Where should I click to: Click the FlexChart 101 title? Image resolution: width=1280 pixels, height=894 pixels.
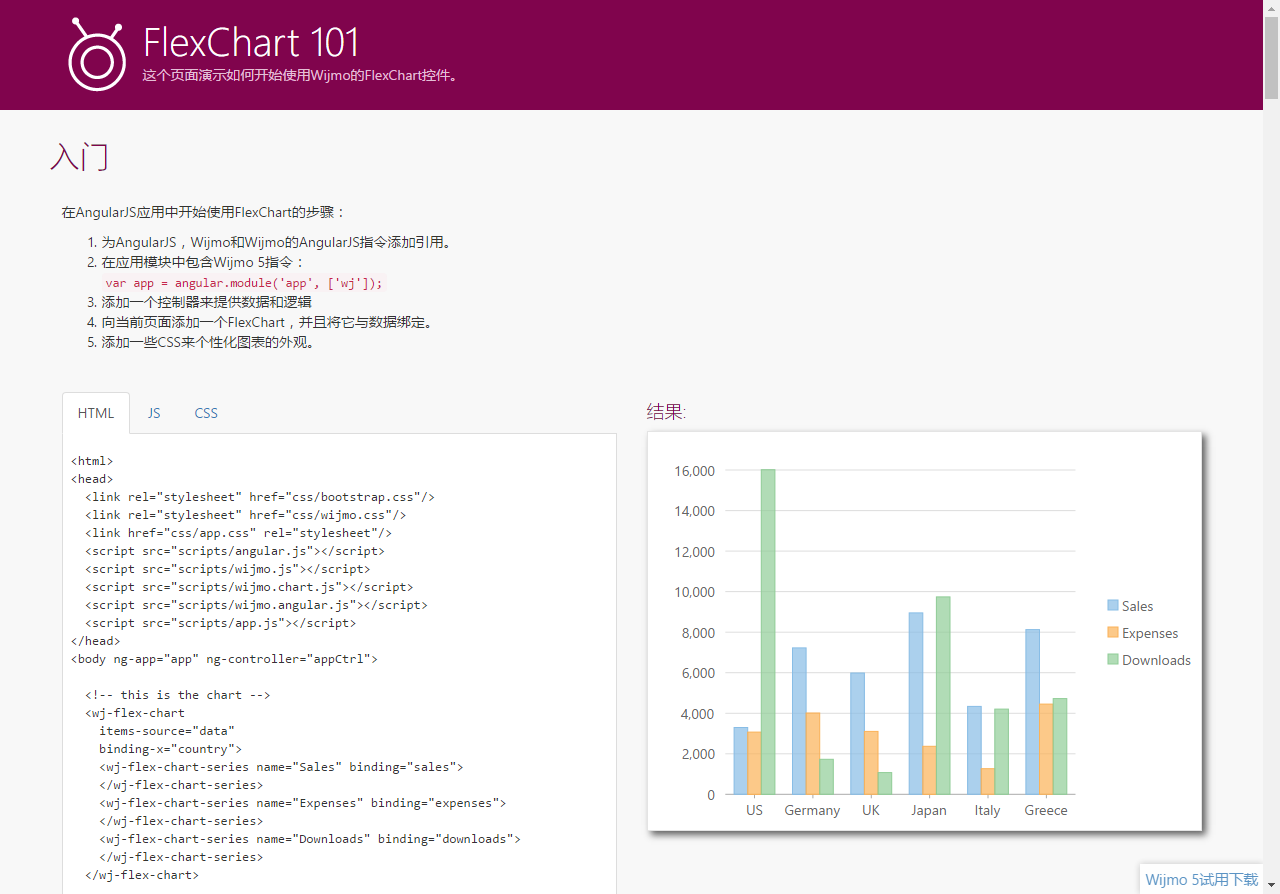coord(251,42)
